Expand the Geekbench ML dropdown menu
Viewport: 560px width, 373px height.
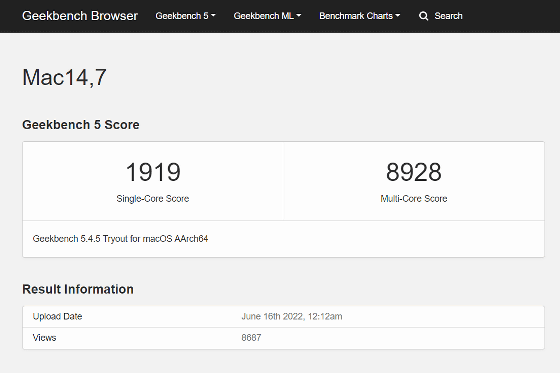pos(267,16)
